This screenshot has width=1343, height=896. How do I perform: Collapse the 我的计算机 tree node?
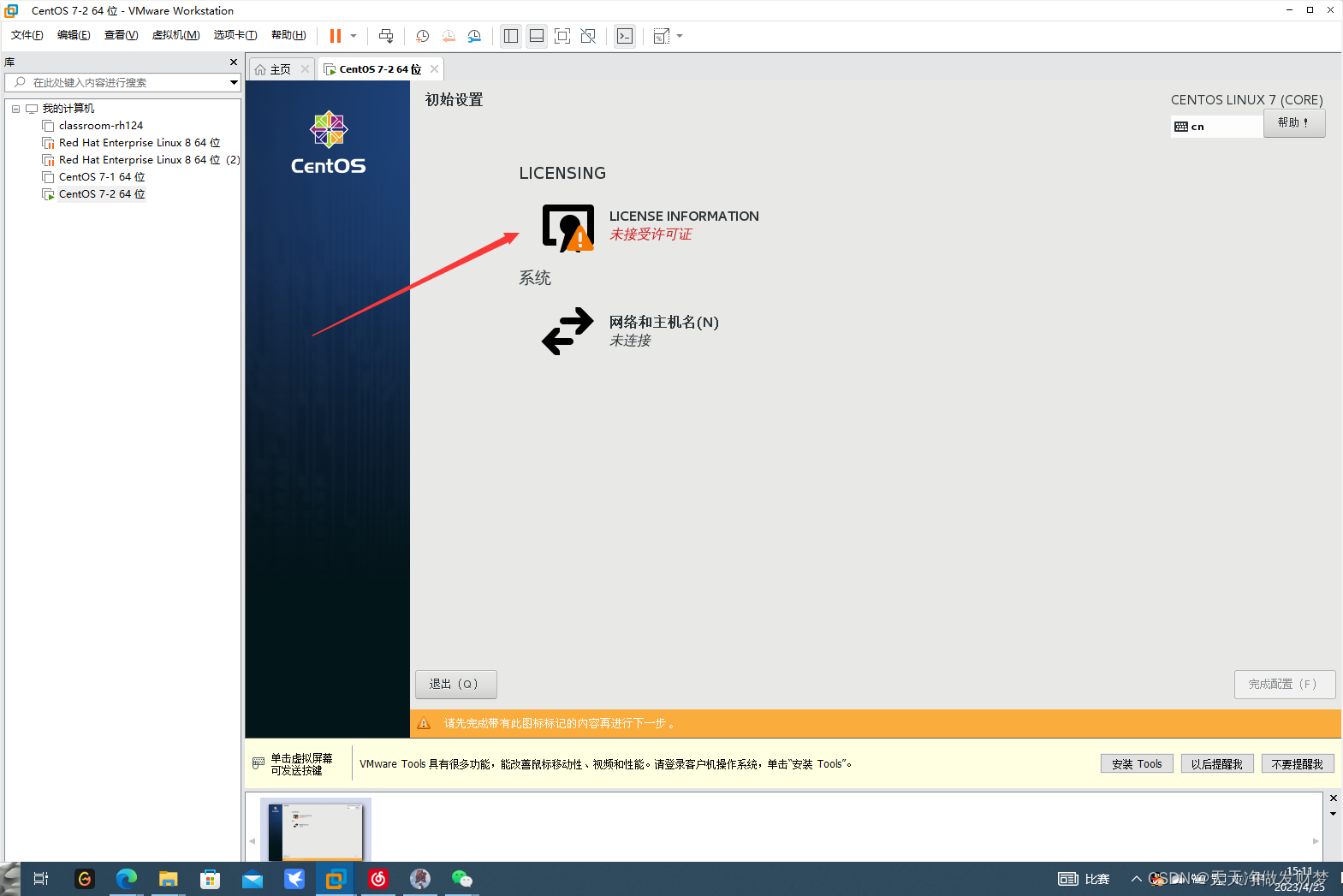(15, 109)
